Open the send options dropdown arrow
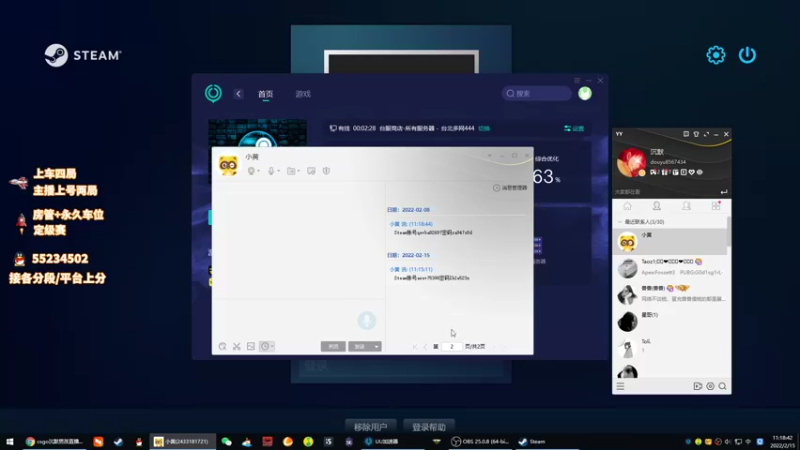Viewport: 800px width, 450px height. 377,346
